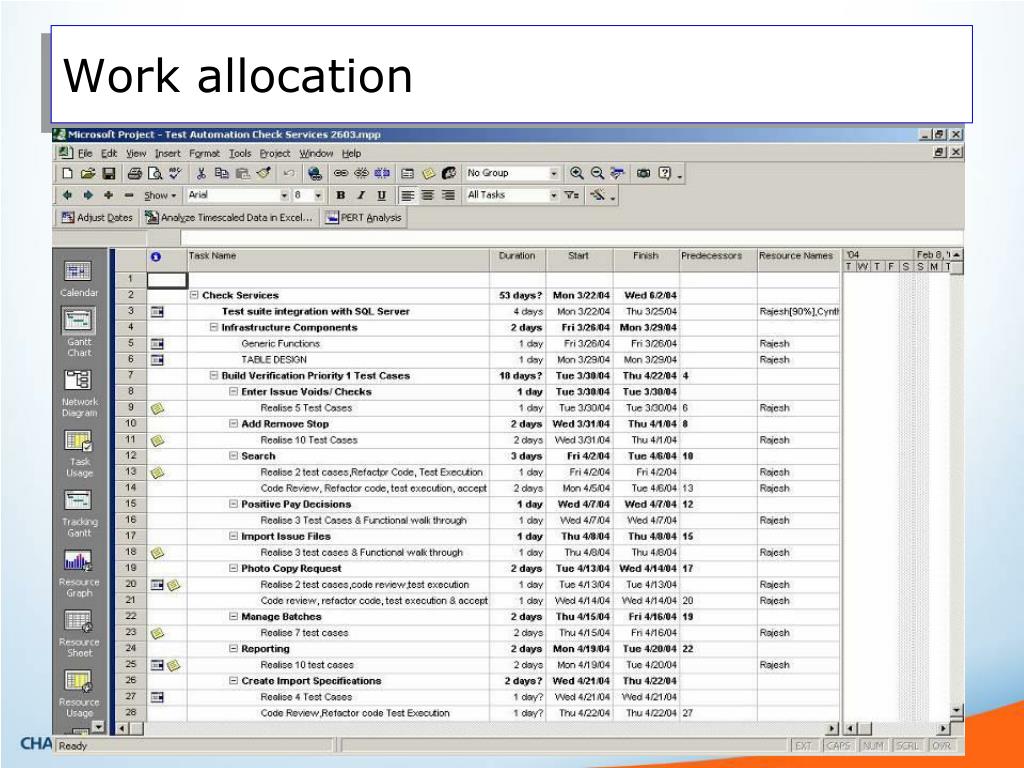The height and width of the screenshot is (768, 1024).
Task: Click the PERT Analysis button
Action: click(364, 217)
